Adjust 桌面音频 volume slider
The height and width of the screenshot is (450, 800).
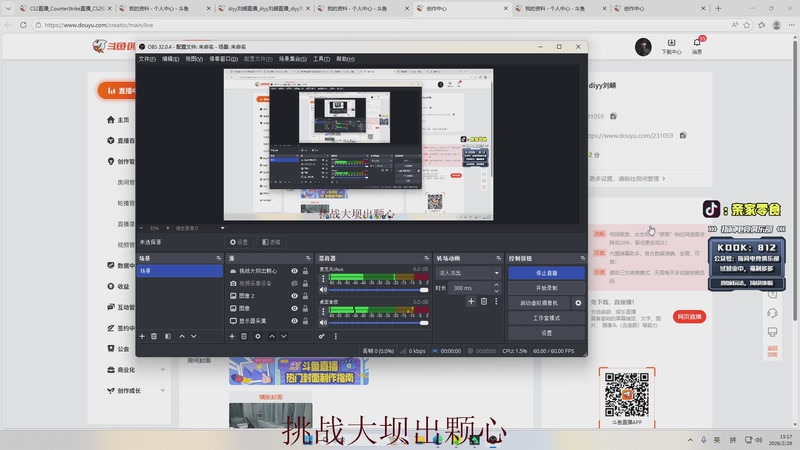coord(378,322)
